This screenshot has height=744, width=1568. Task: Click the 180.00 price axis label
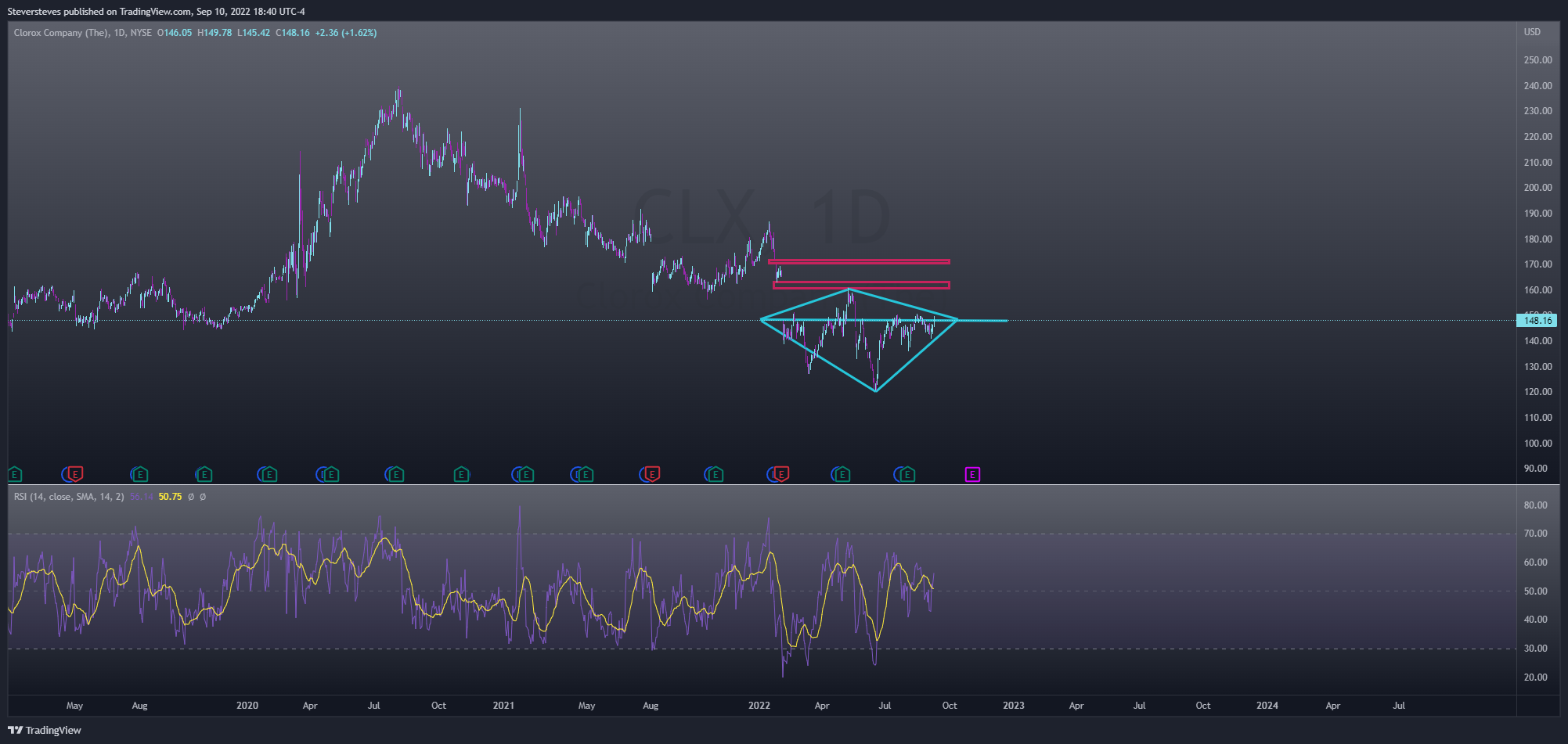pyautogui.click(x=1538, y=239)
